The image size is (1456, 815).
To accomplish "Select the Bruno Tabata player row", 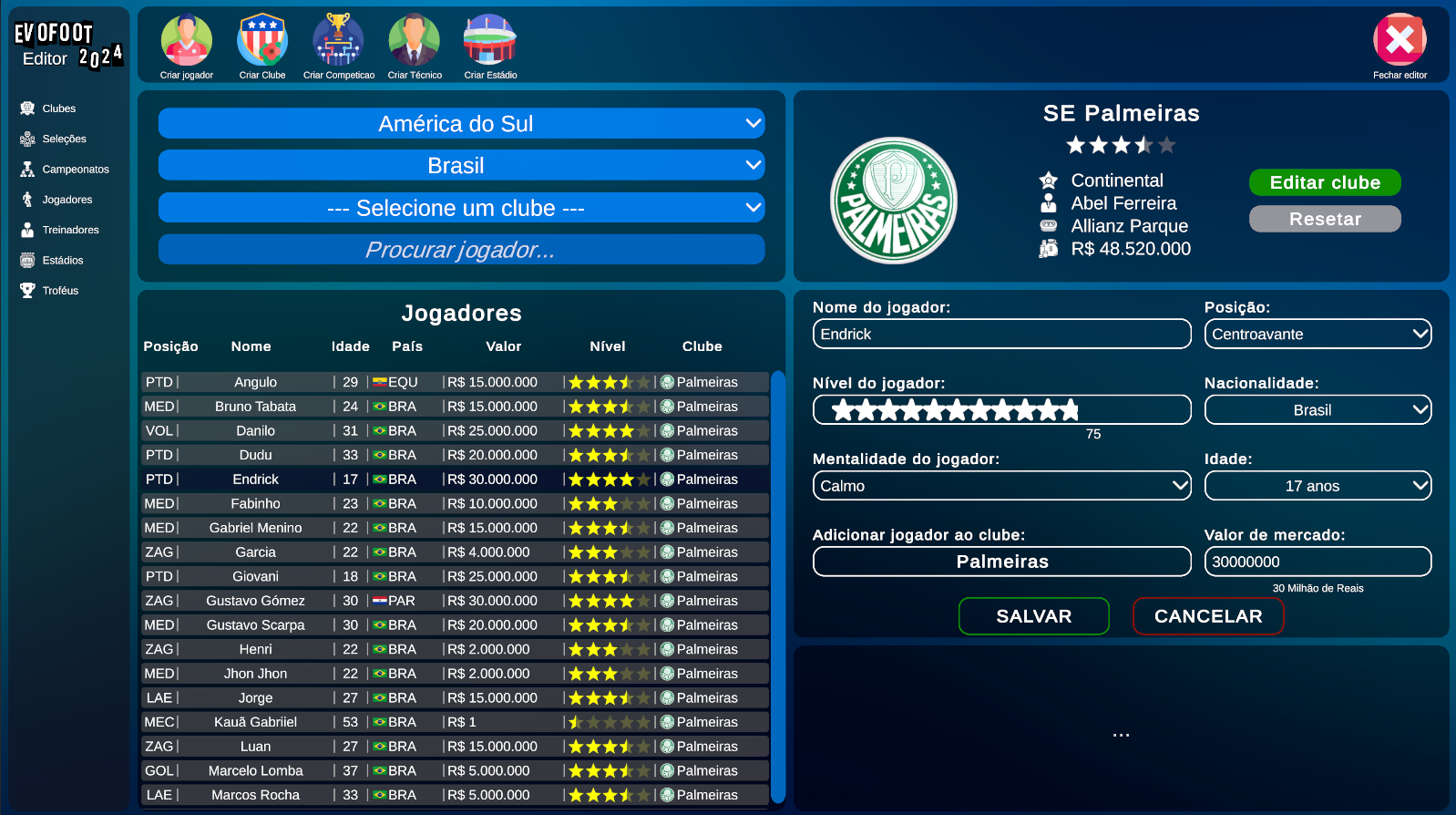I will pos(455,407).
